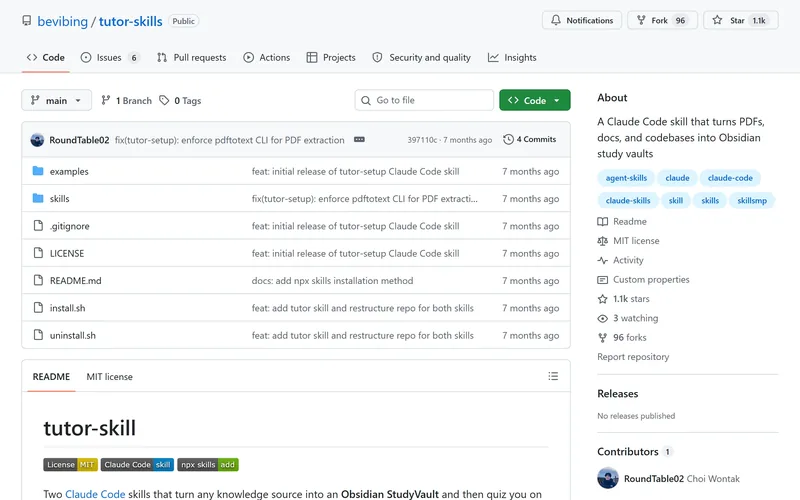The height and width of the screenshot is (500, 800).
Task: Open the MIT license sidebar link
Action: [628, 241]
